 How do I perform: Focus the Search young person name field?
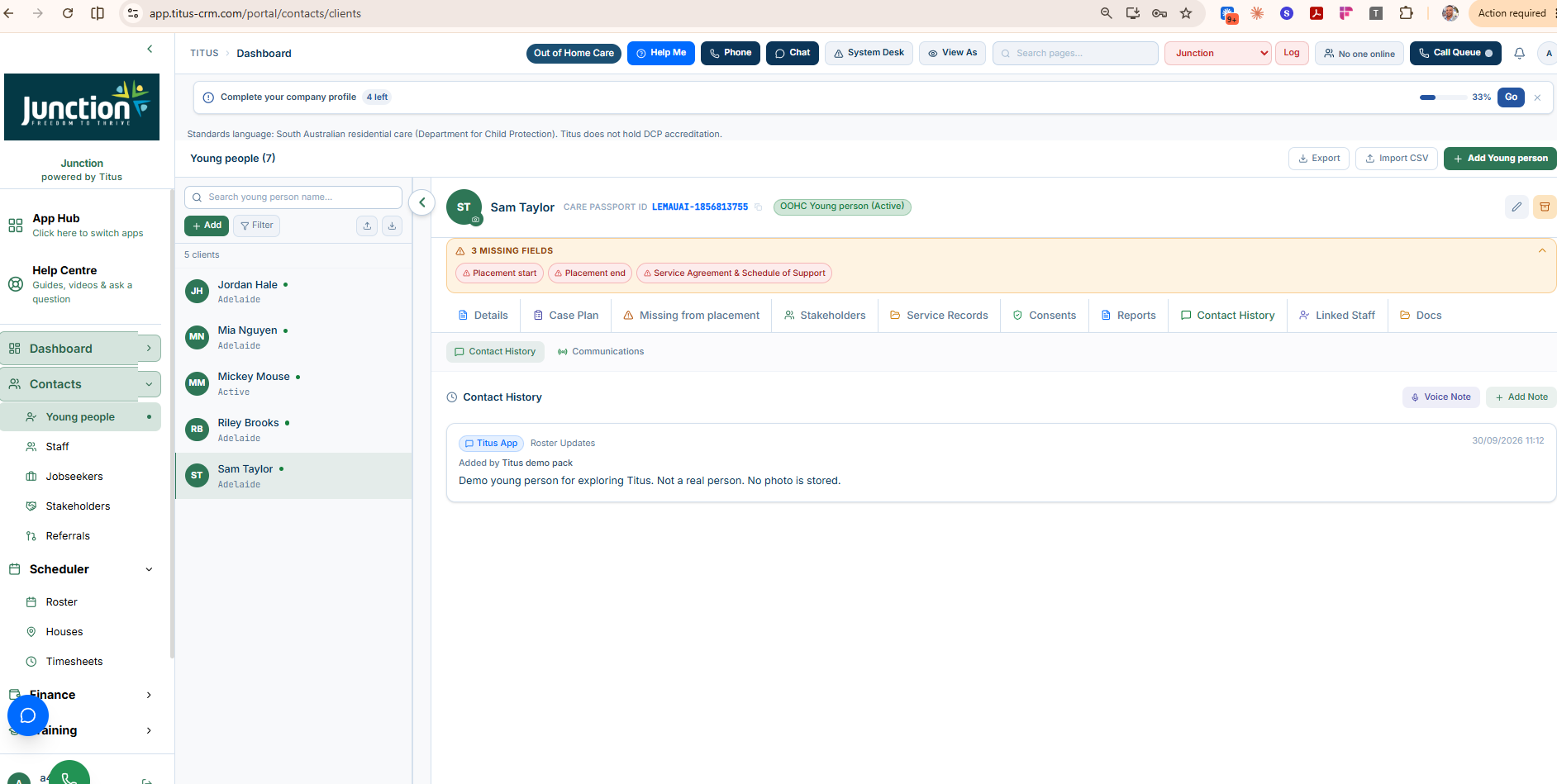[293, 197]
